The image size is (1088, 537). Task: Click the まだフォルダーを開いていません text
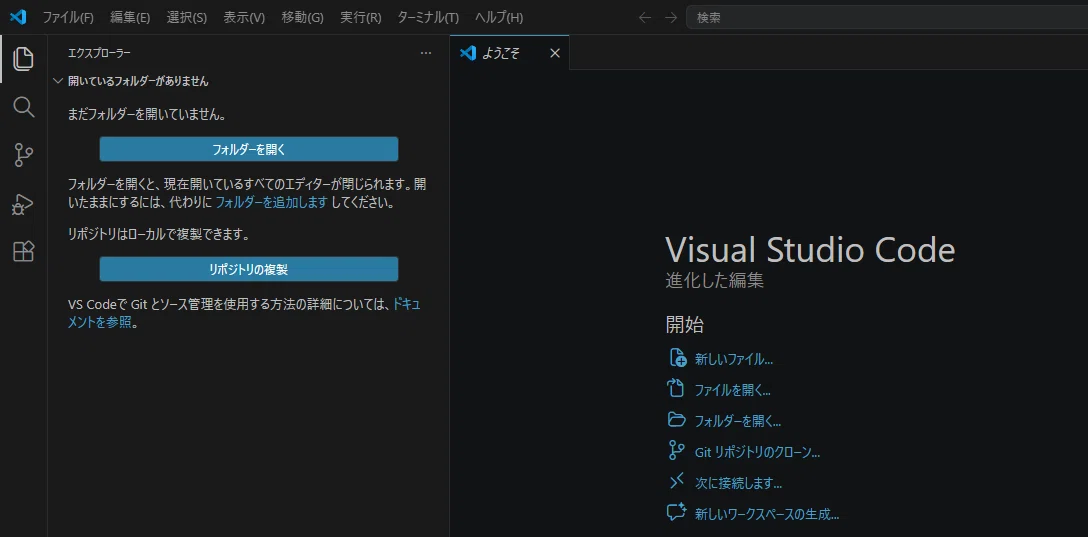[147, 114]
